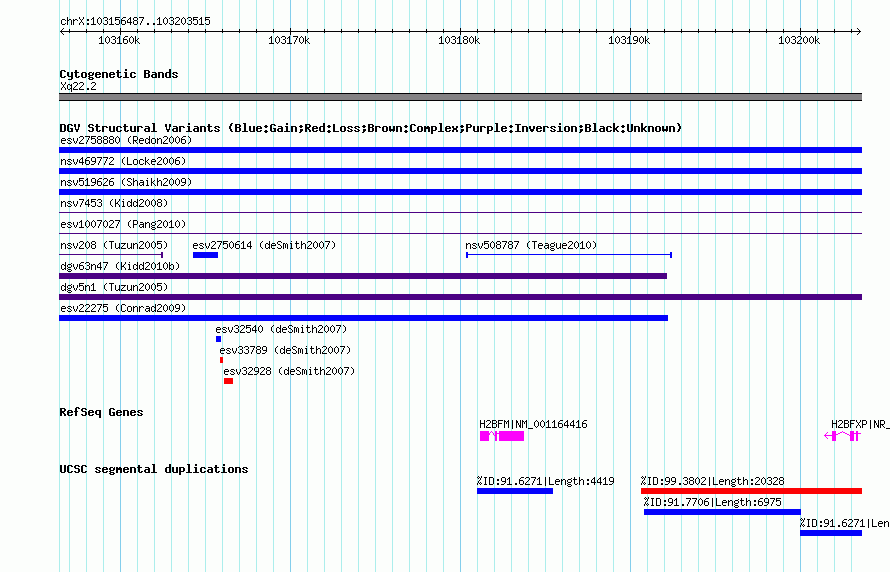Click the %ID:99.3802|Length:20328 label

pyautogui.click(x=712, y=481)
